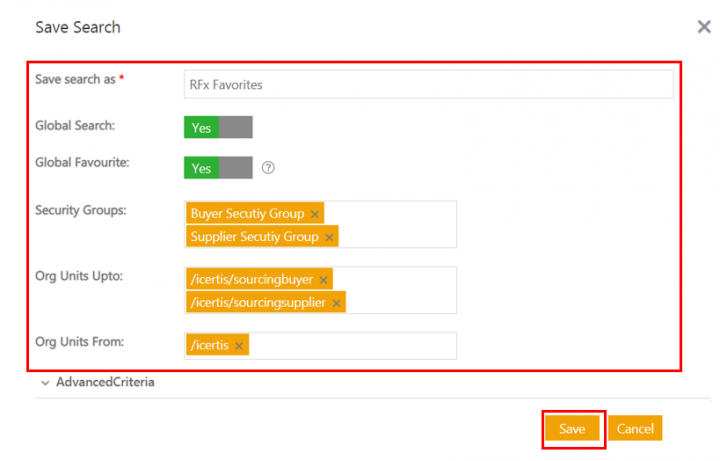This screenshot has height=461, width=720.
Task: Close the Save Search dialog
Action: tap(703, 27)
